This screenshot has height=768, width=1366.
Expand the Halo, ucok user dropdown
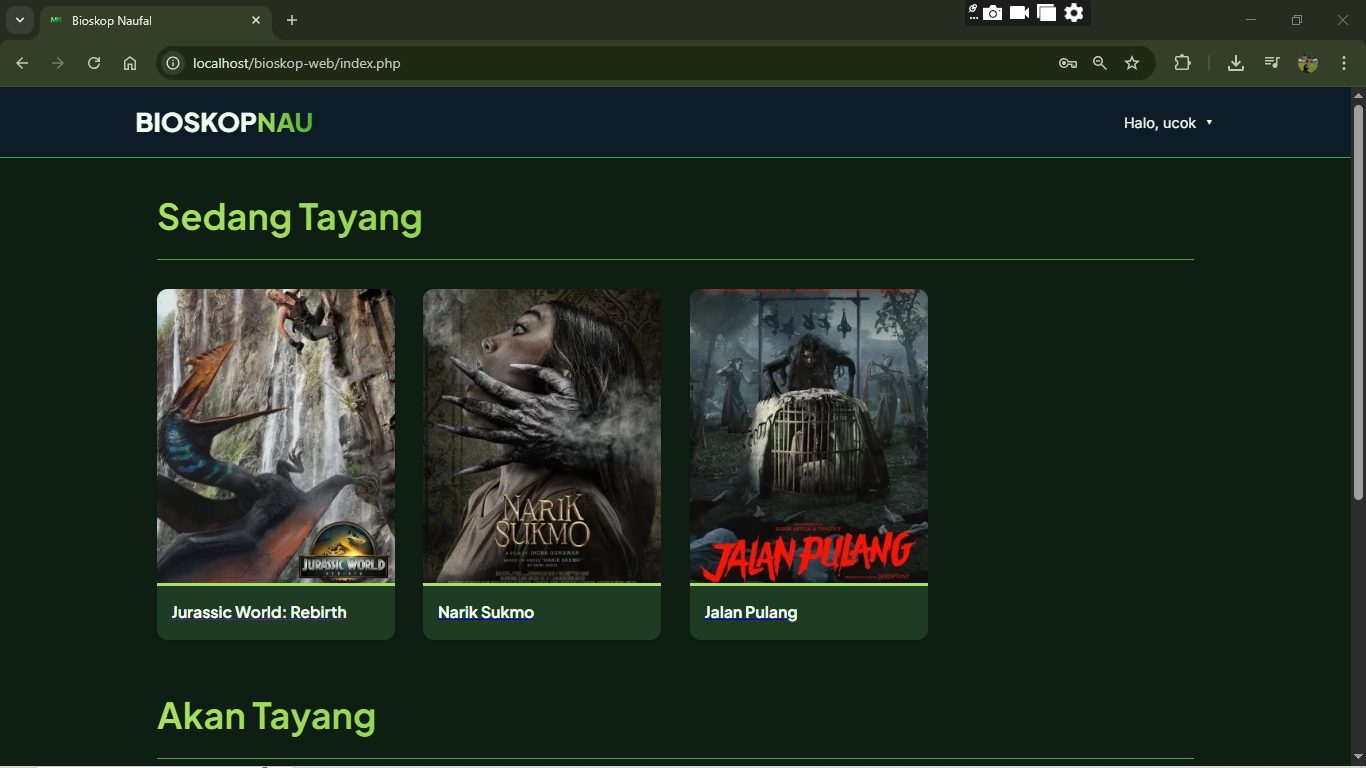point(1168,123)
